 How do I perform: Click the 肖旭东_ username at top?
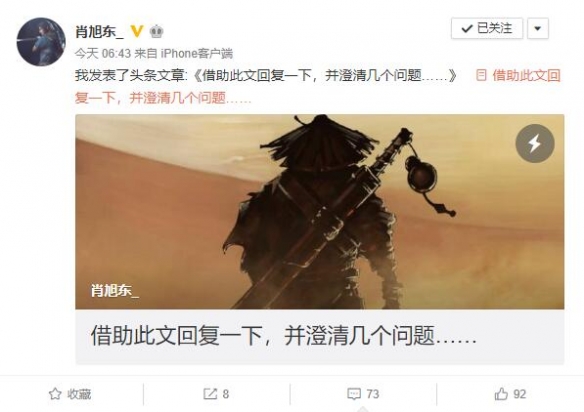tap(99, 31)
